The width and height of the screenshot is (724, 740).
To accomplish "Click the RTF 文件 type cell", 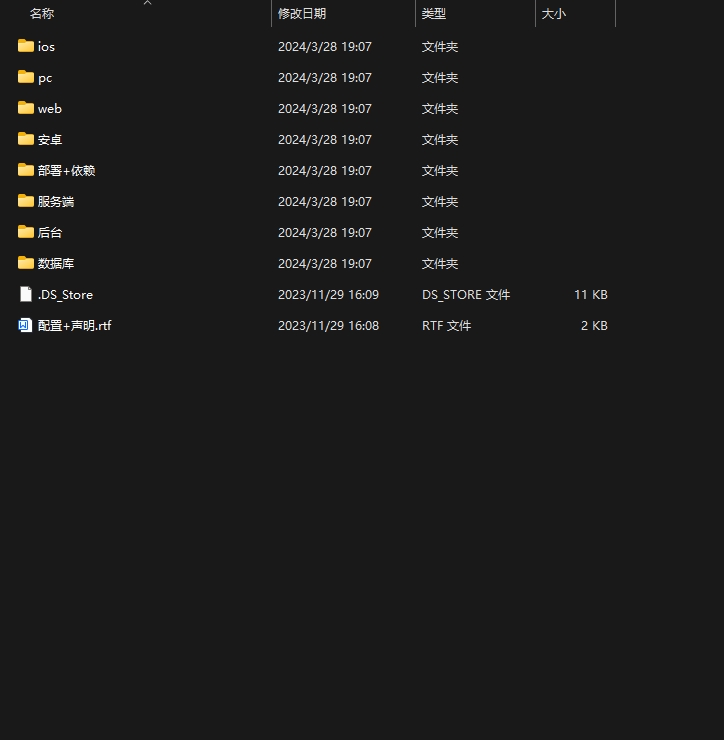I will (x=446, y=326).
